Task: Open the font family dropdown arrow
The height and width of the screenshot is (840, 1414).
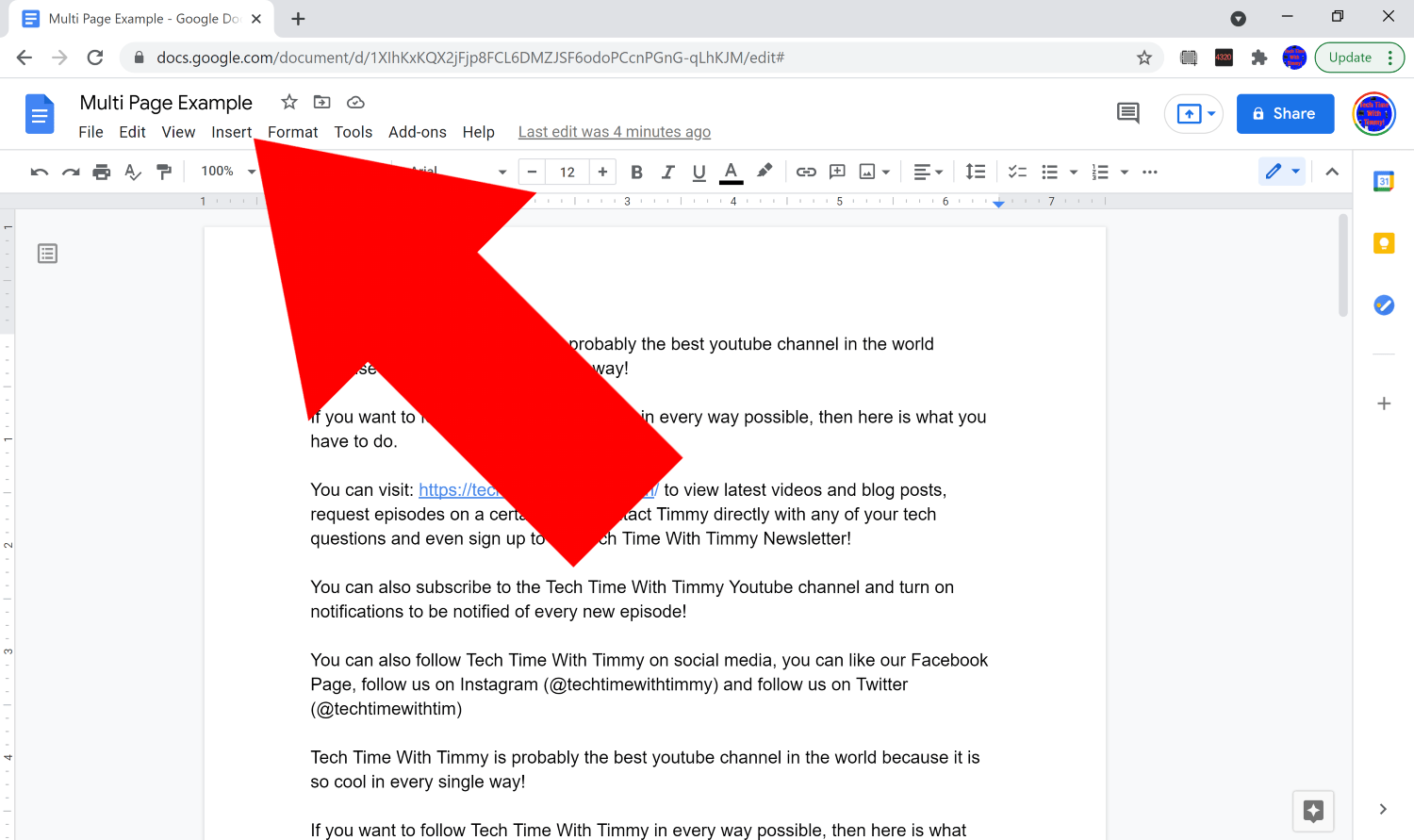Action: tap(502, 172)
